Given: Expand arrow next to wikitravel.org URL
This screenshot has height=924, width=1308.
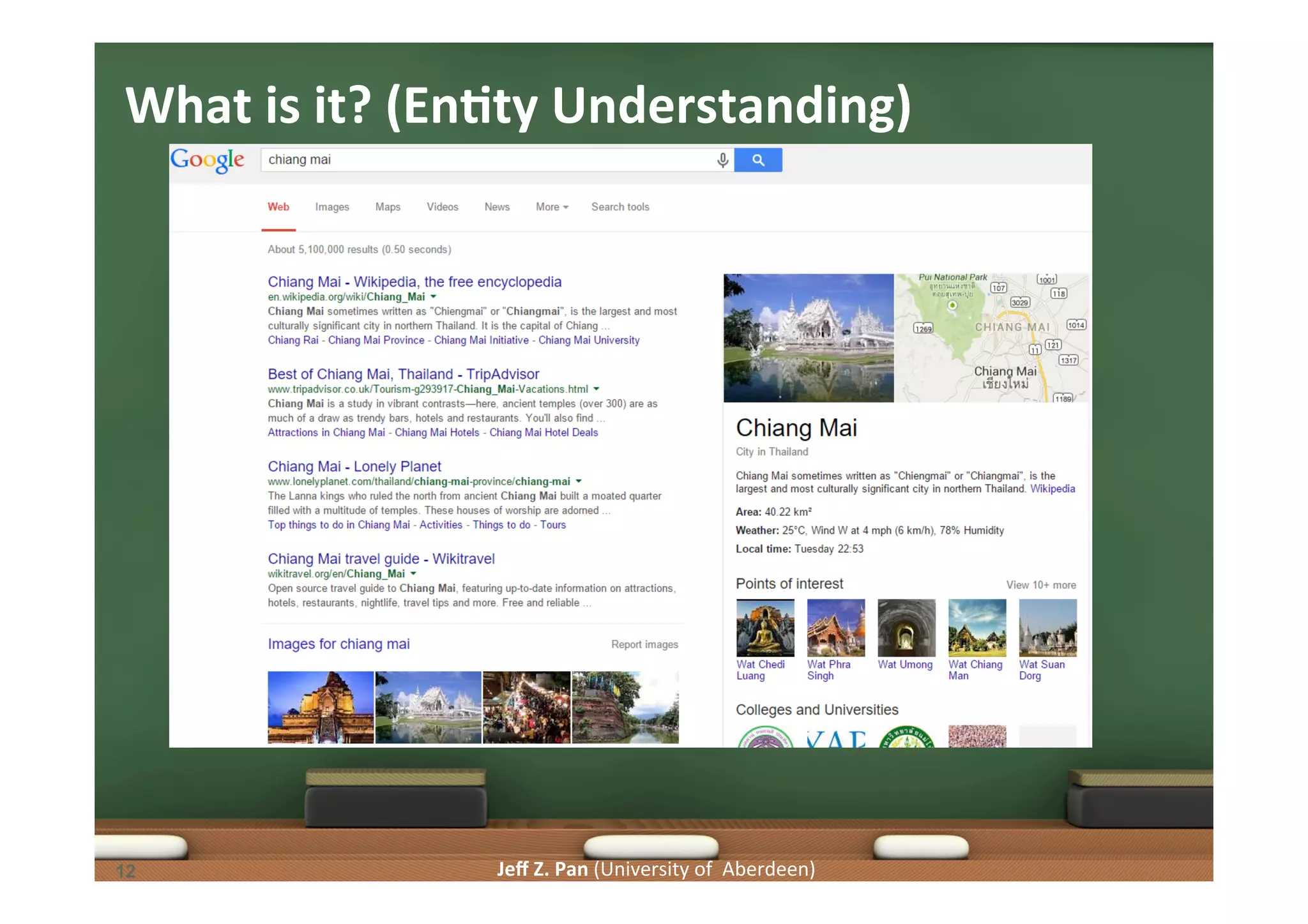Looking at the screenshot, I should tap(413, 573).
